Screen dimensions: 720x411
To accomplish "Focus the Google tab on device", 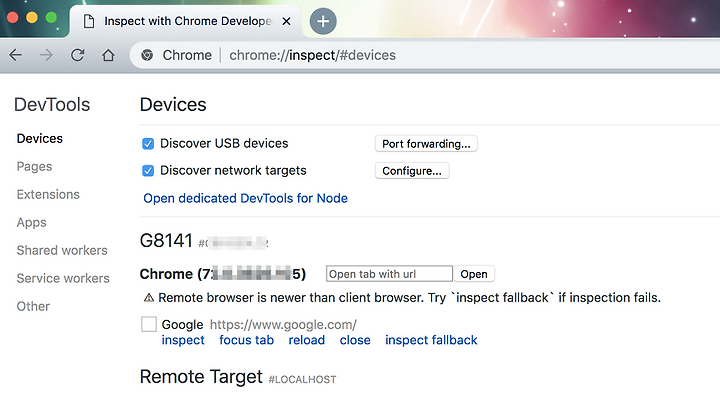I will tap(247, 340).
